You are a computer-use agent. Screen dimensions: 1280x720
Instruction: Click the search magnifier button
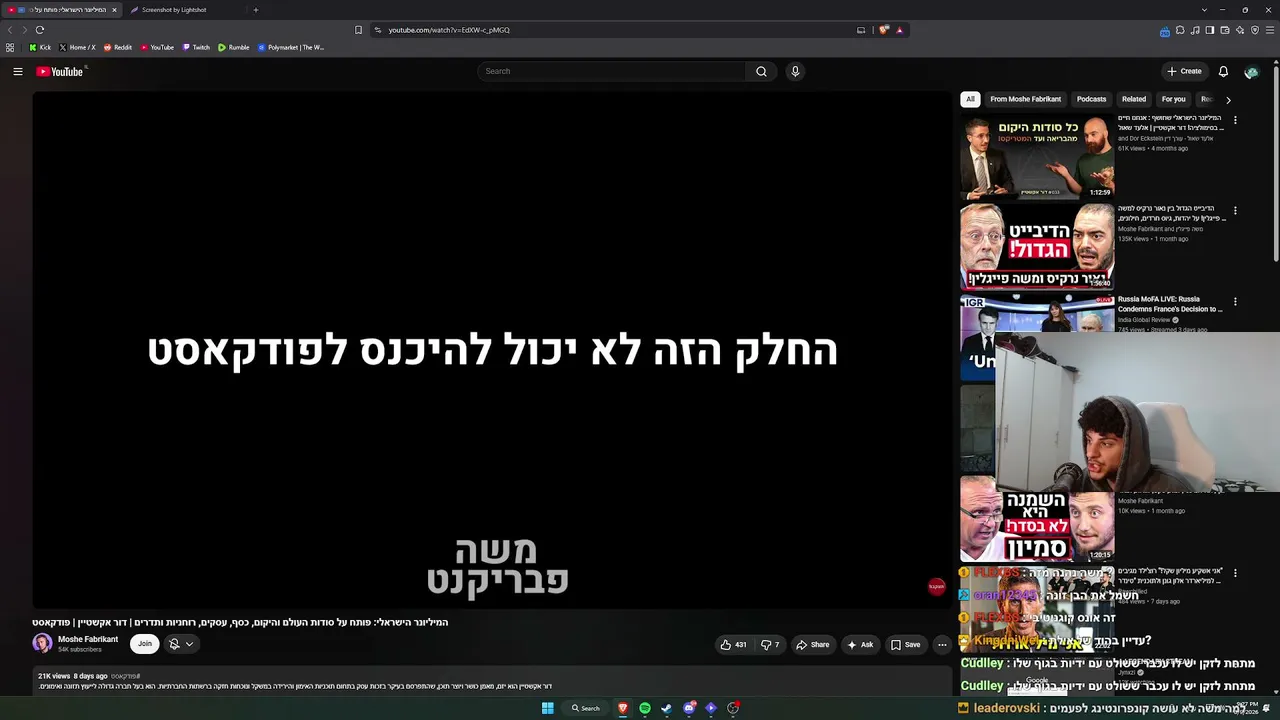click(761, 71)
